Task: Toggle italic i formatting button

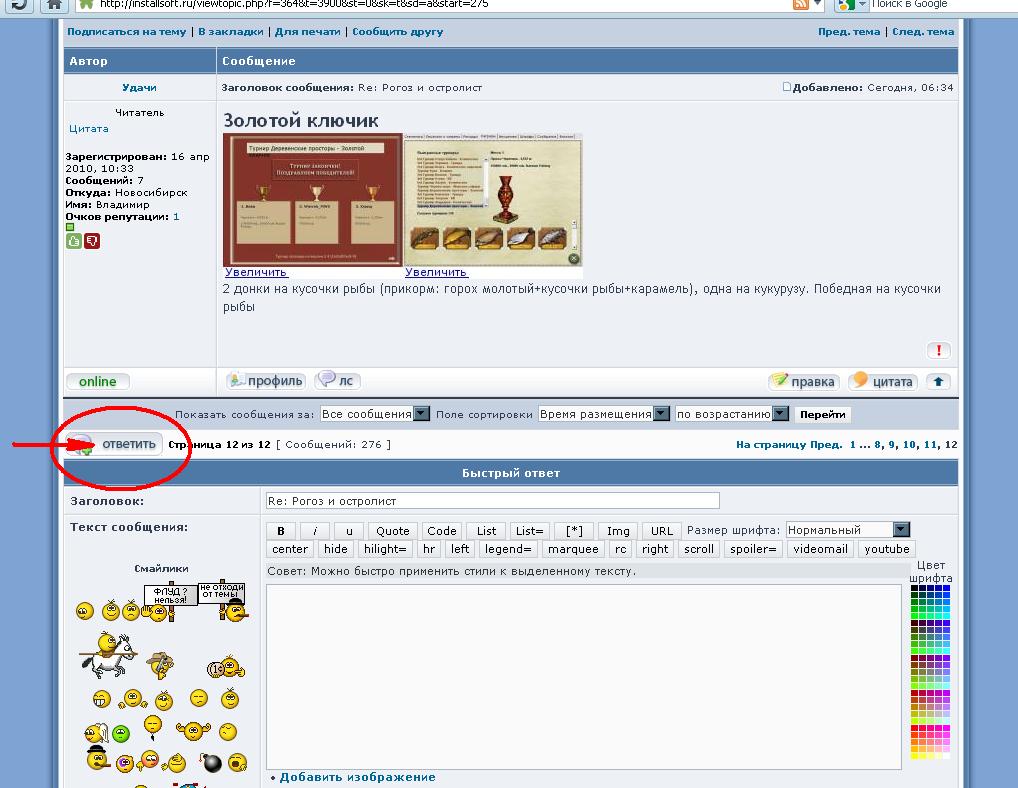Action: (x=315, y=531)
